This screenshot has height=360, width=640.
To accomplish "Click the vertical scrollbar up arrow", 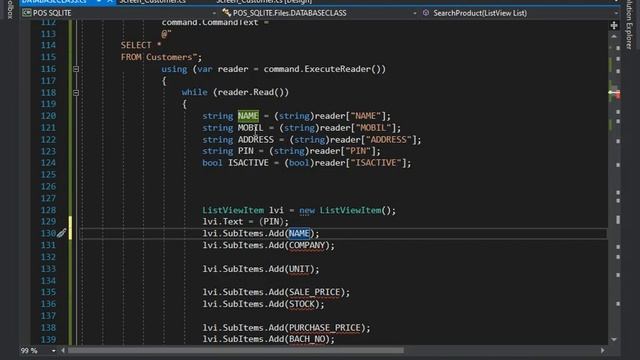I will [614, 37].
